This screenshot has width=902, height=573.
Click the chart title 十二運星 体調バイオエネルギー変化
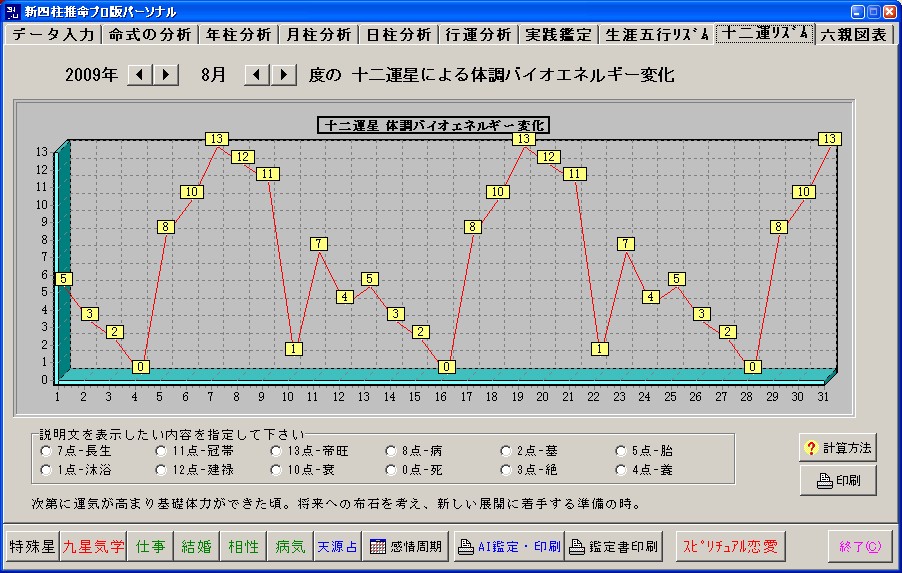click(434, 125)
